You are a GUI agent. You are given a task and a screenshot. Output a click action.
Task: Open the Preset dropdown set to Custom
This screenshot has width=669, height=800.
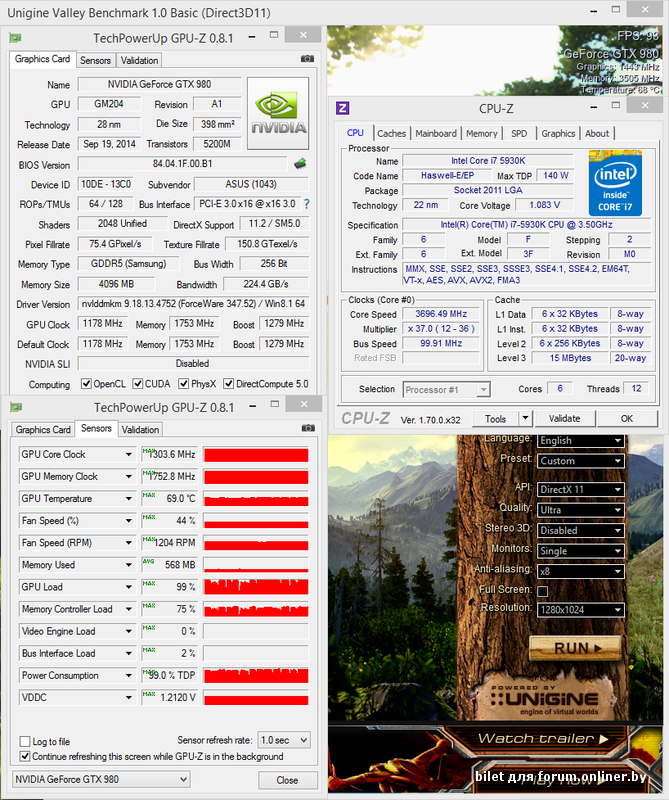pyautogui.click(x=581, y=461)
